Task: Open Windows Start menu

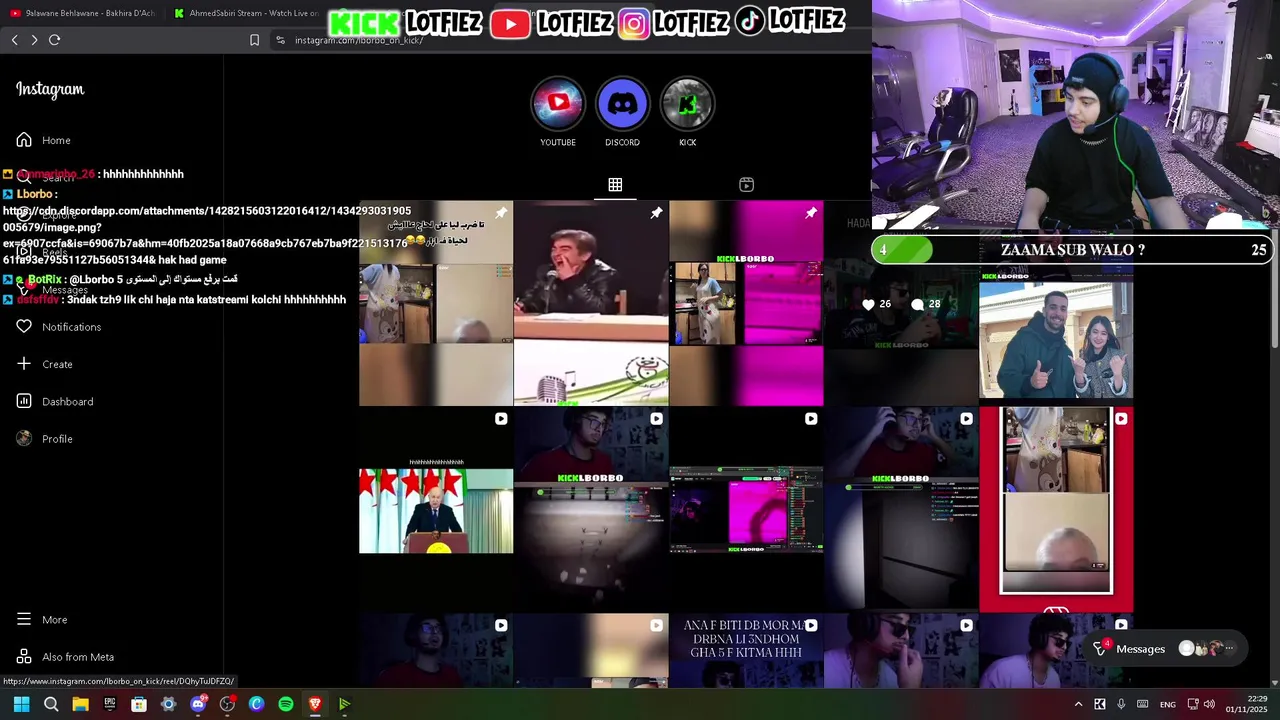Action: [21, 704]
